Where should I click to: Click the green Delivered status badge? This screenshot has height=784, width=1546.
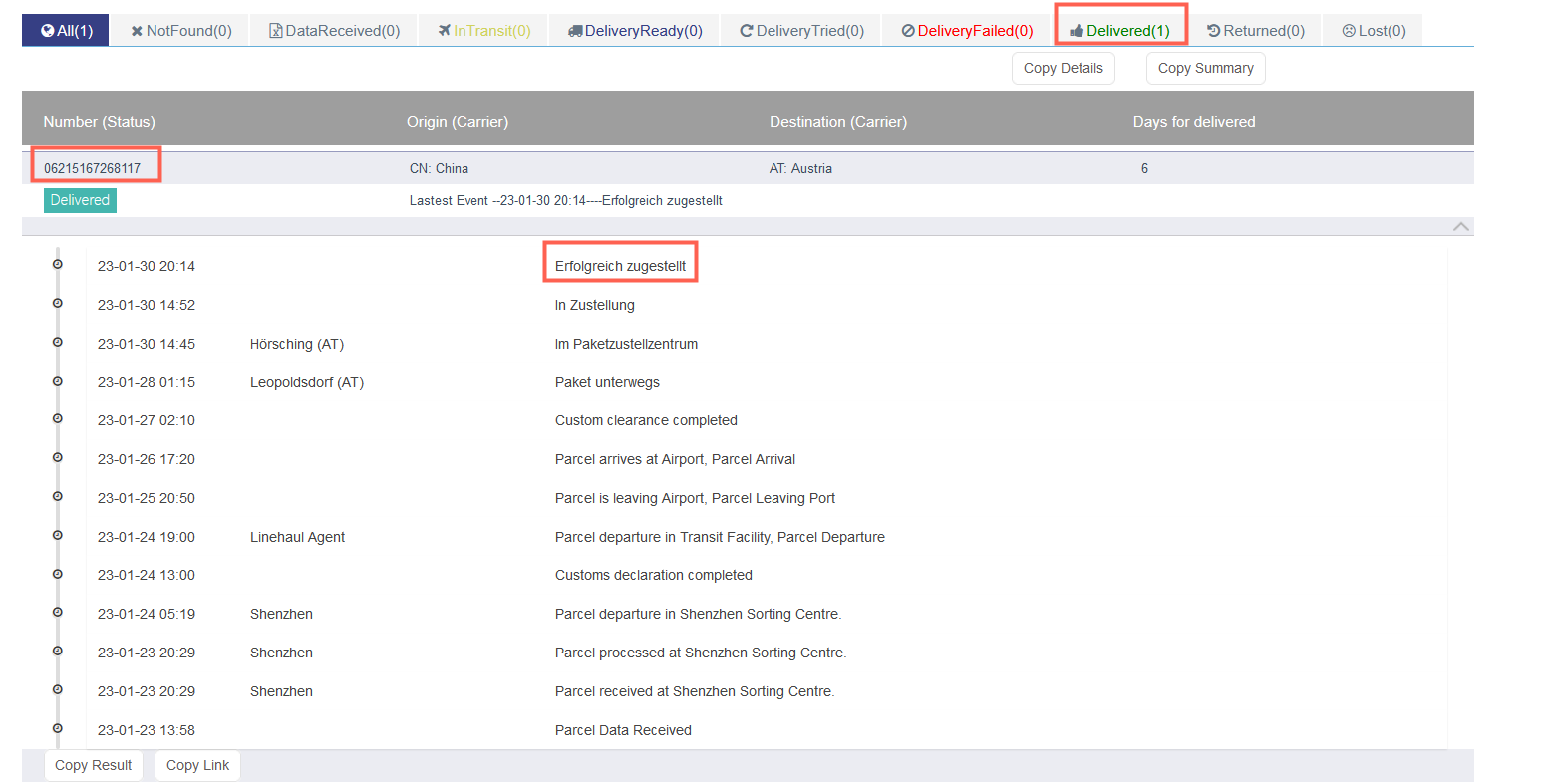pos(80,200)
